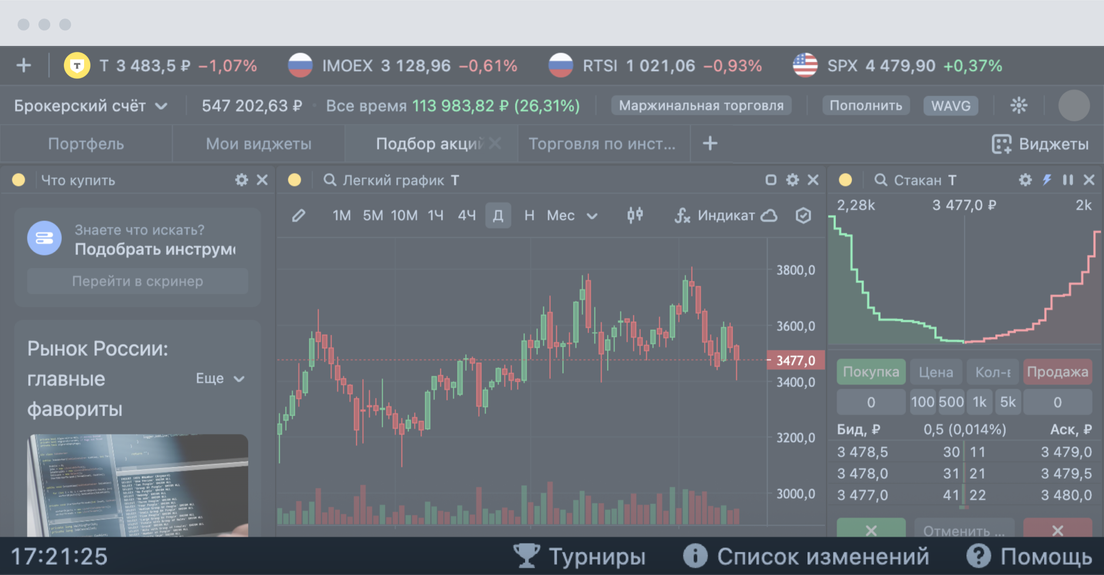Image resolution: width=1104 pixels, height=575 pixels.
Task: Select the pencil drawing tool on chart
Action: 299,215
